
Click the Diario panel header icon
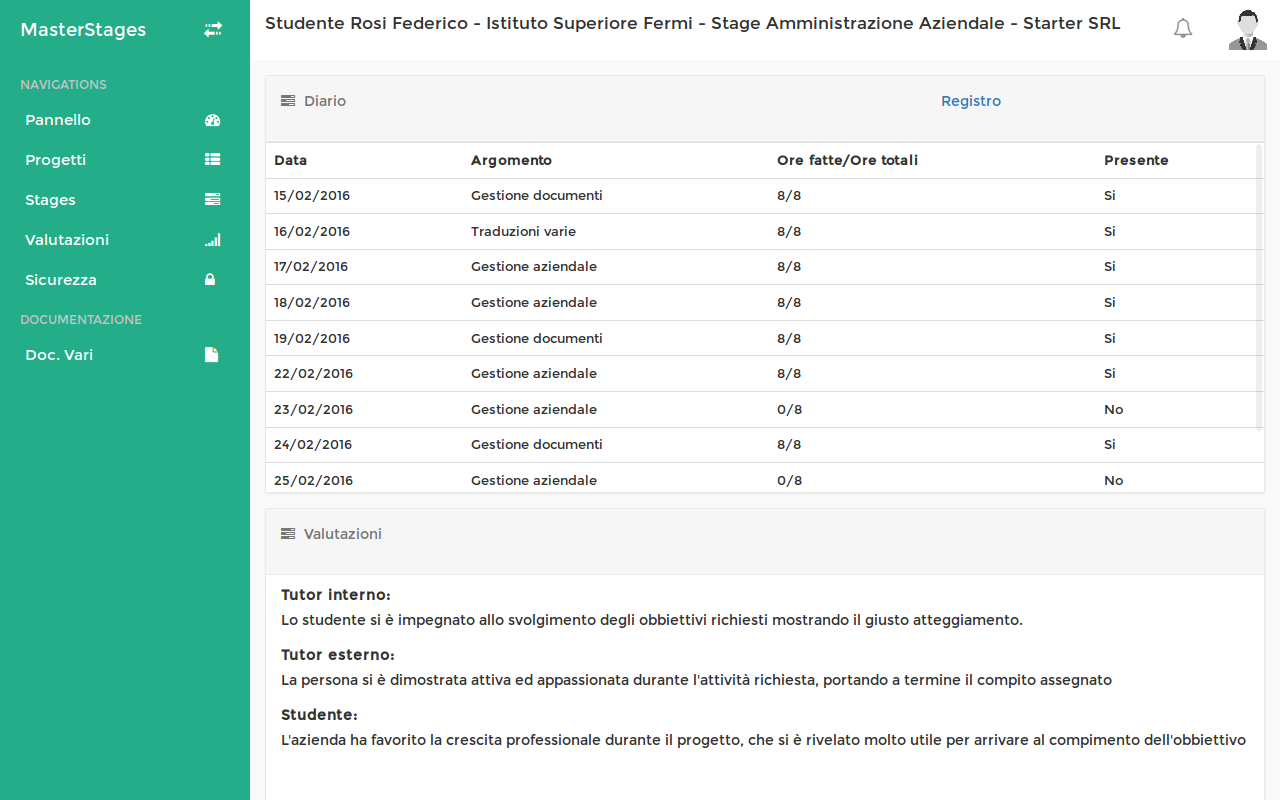coord(288,101)
